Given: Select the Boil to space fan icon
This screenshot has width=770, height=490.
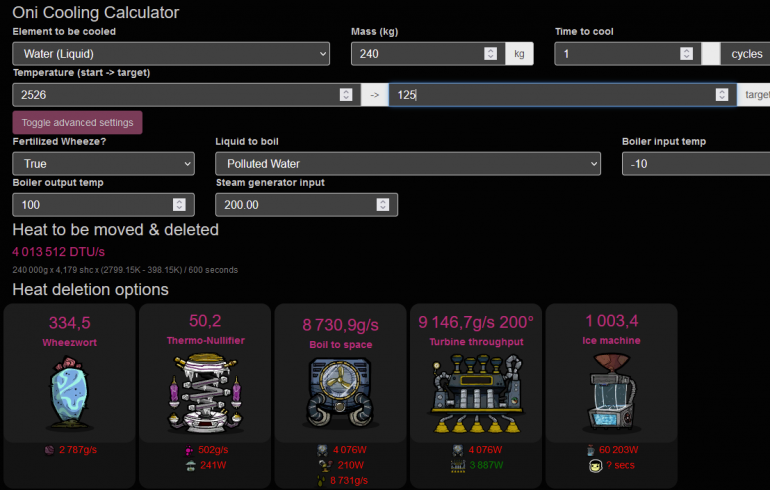Looking at the screenshot, I should (x=340, y=398).
